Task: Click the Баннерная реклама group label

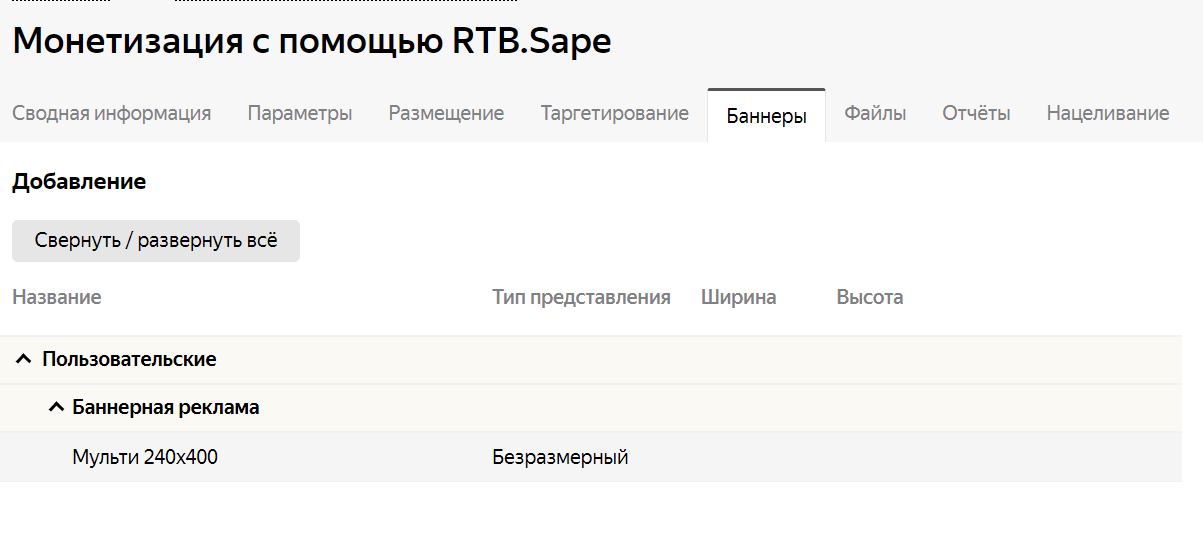Action: click(166, 408)
